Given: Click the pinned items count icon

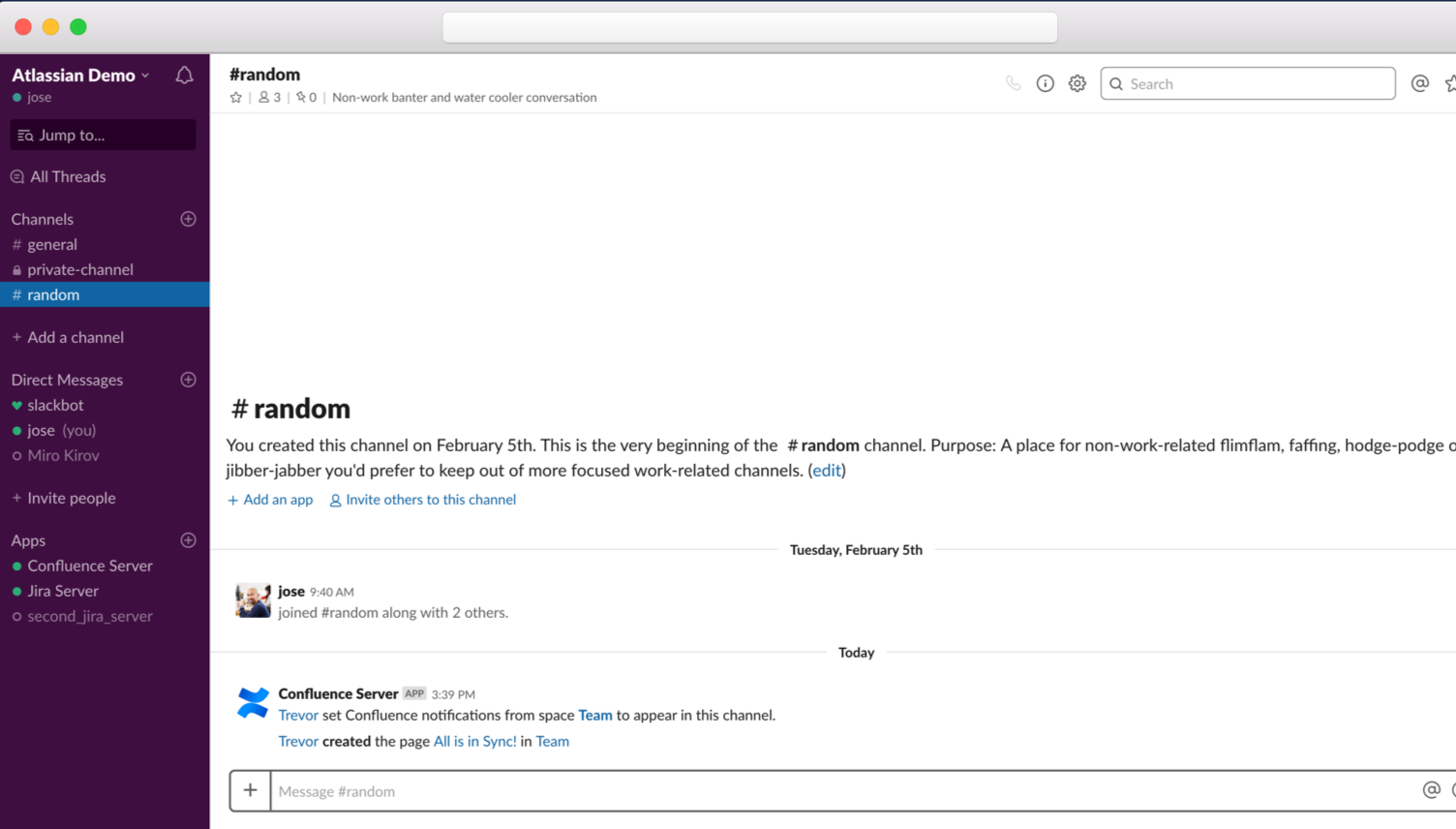Looking at the screenshot, I should [x=306, y=97].
